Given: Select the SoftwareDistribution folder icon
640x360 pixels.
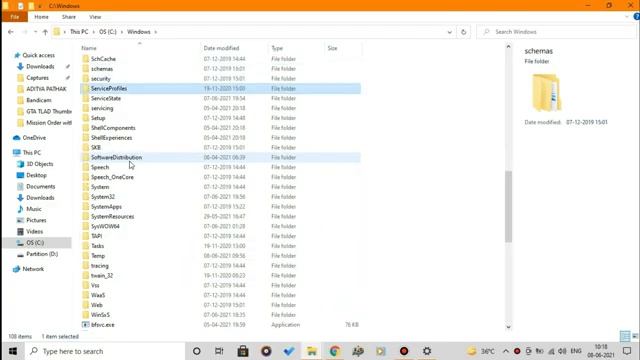Looking at the screenshot, I should pyautogui.click(x=85, y=157).
